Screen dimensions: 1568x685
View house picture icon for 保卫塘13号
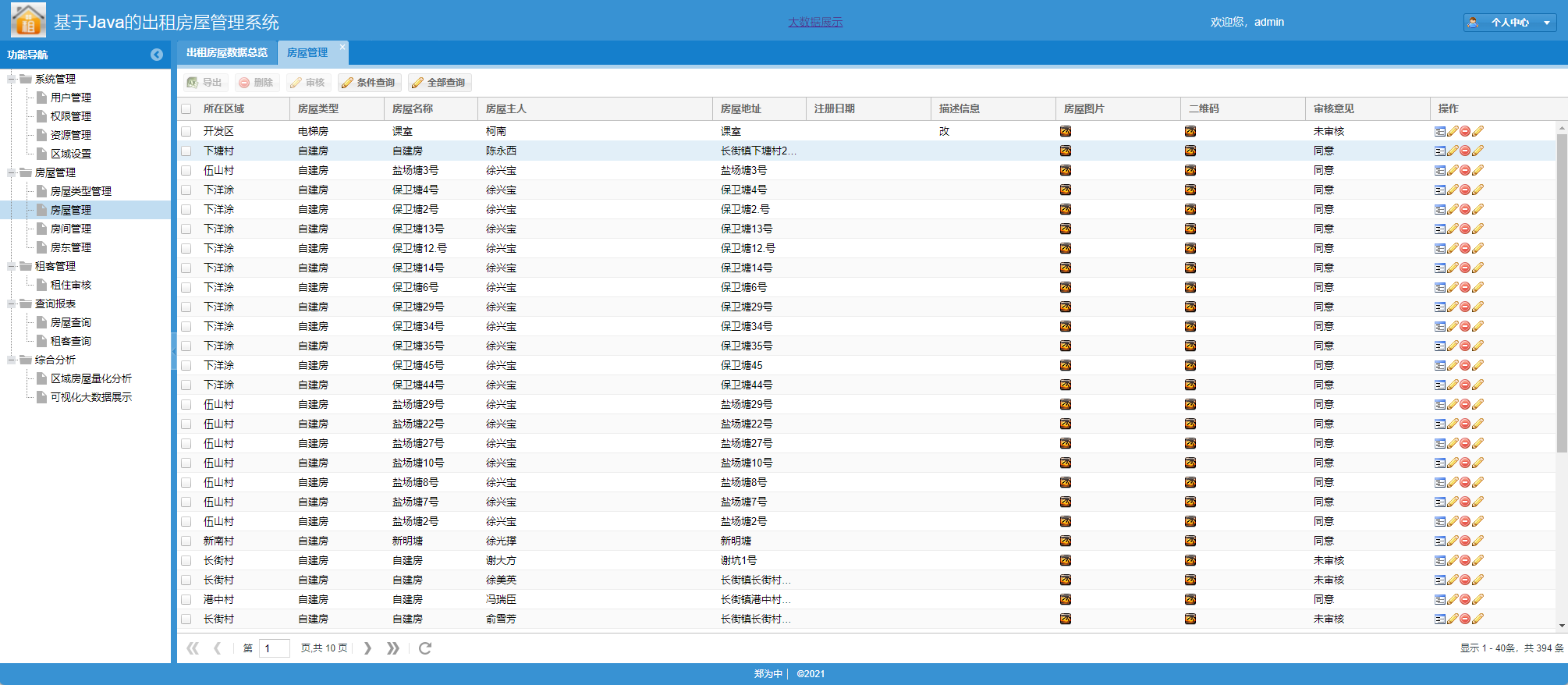[1066, 229]
